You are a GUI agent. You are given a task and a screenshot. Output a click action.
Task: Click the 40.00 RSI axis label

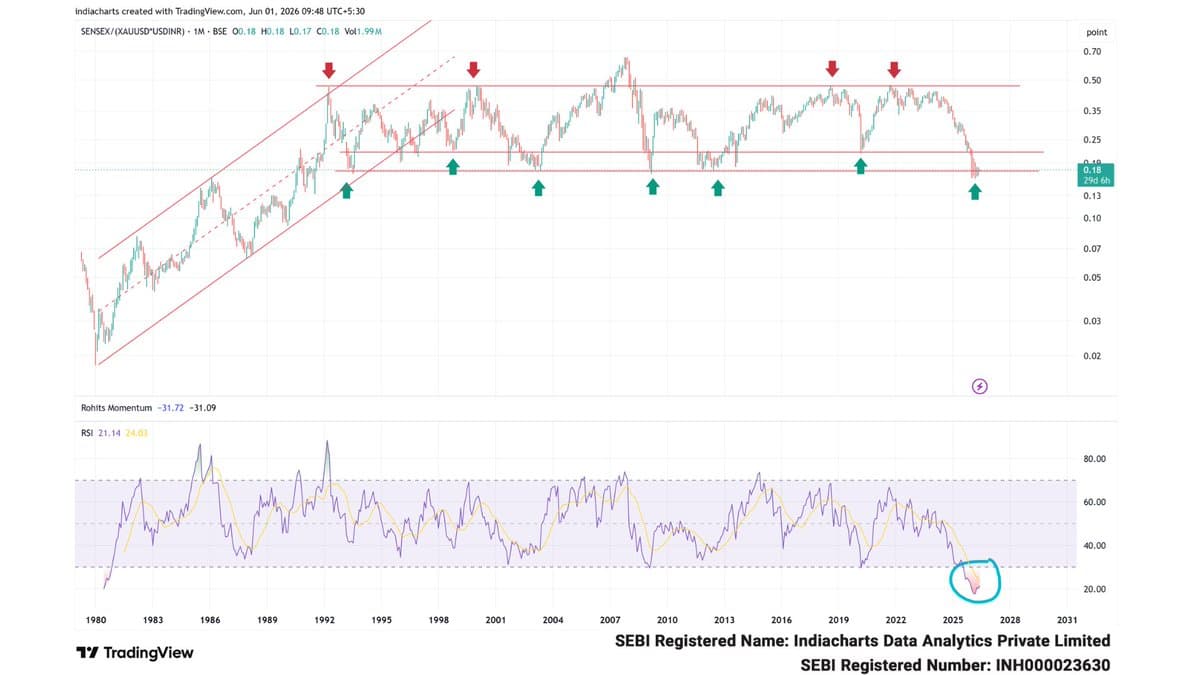point(1094,546)
